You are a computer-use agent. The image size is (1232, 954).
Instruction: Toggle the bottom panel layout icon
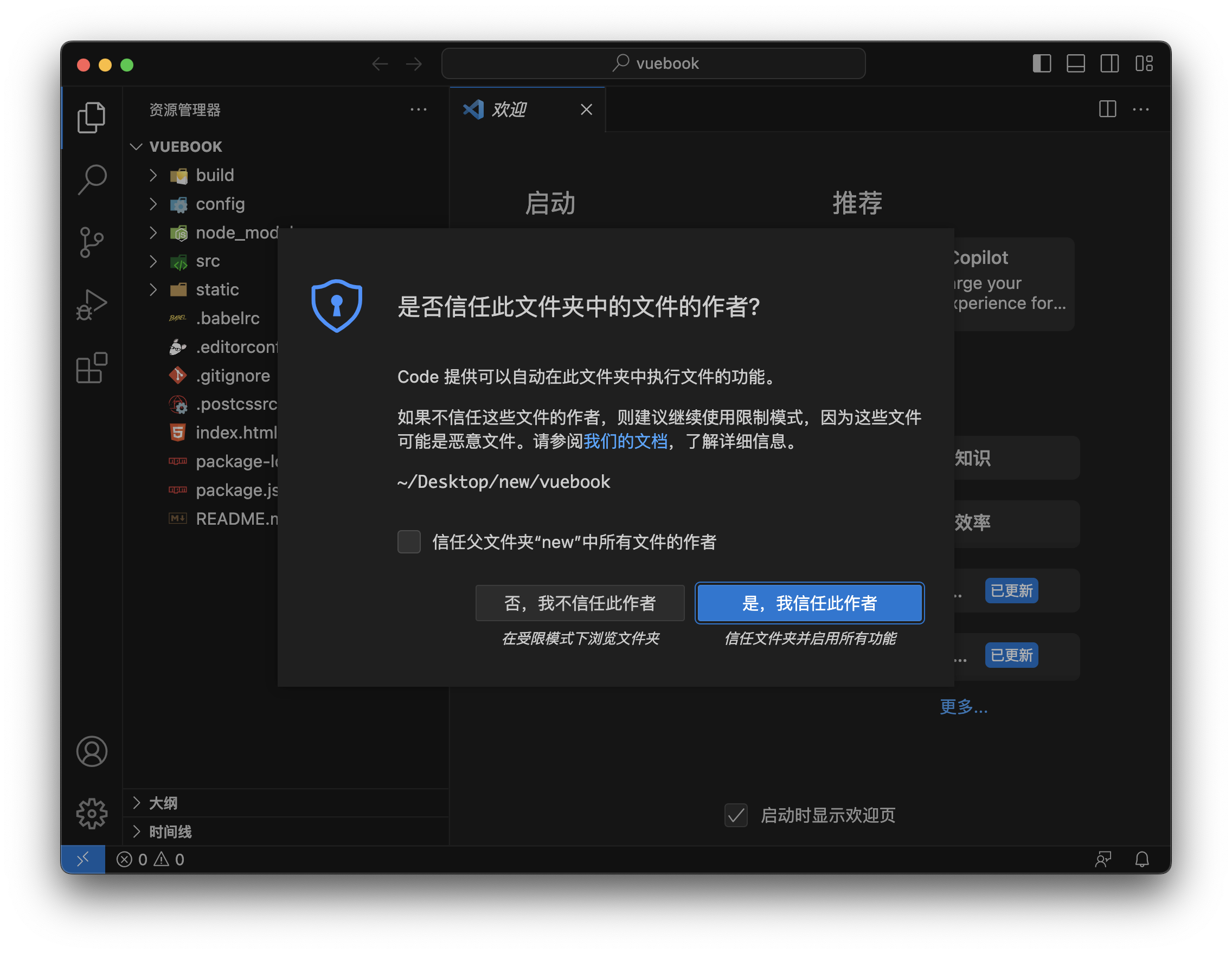[1075, 64]
